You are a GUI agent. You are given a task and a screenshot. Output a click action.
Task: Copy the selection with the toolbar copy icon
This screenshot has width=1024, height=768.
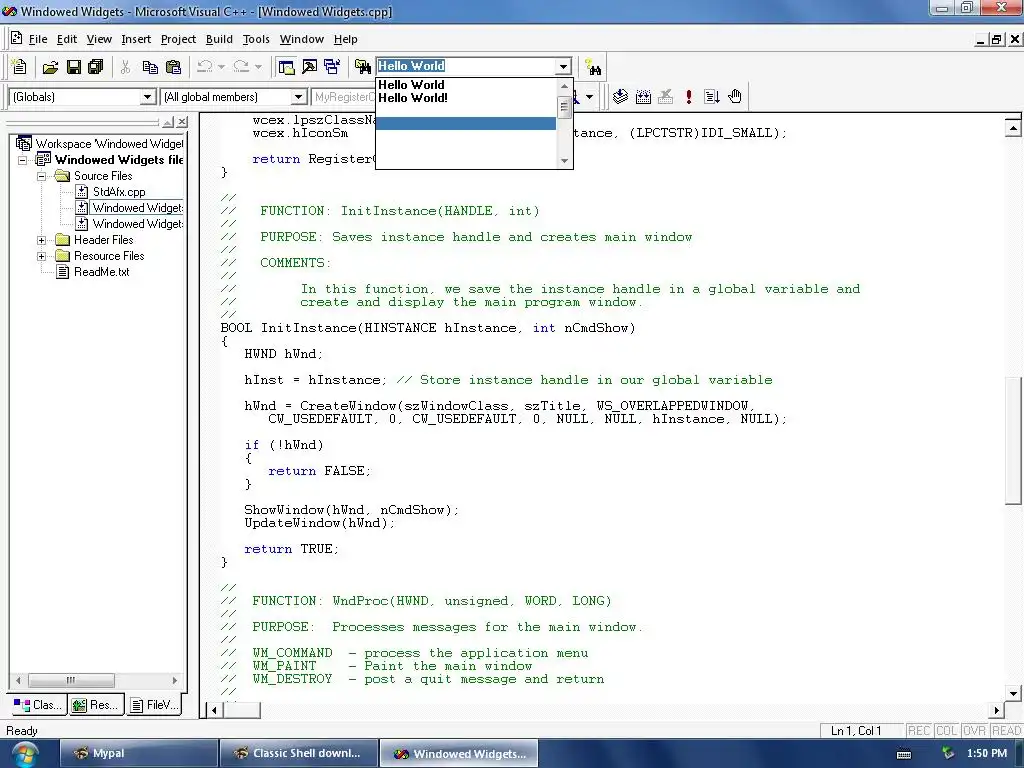coord(150,67)
